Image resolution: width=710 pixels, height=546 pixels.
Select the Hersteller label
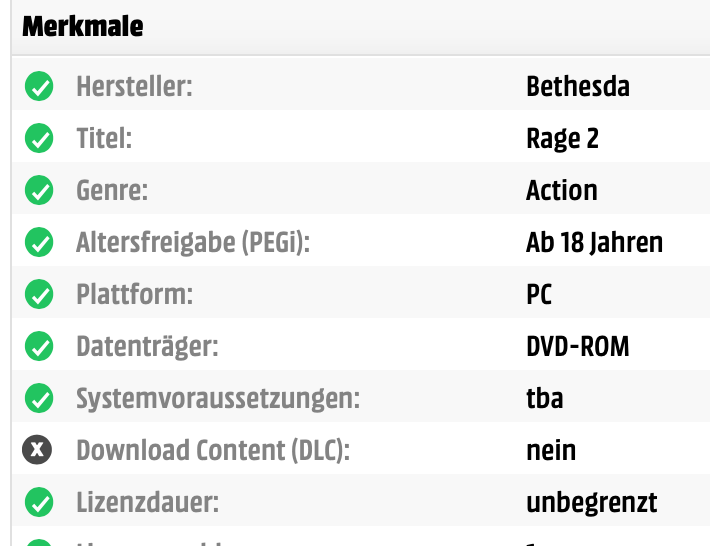tap(134, 86)
